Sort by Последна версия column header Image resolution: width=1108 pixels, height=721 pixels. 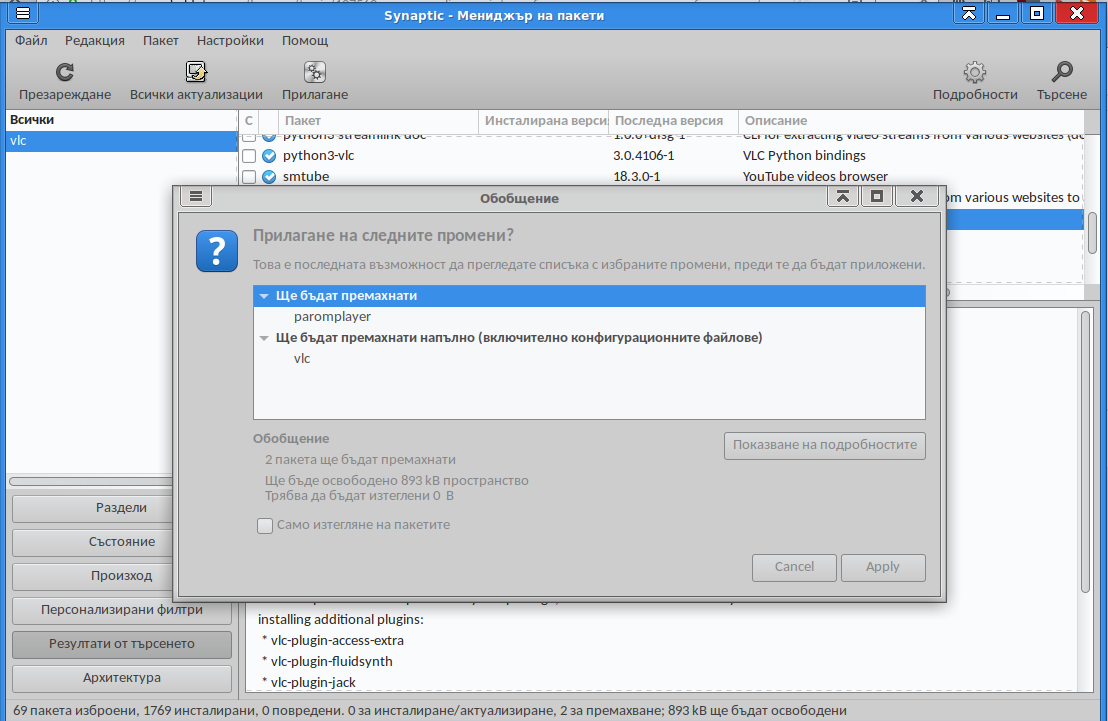pos(673,121)
